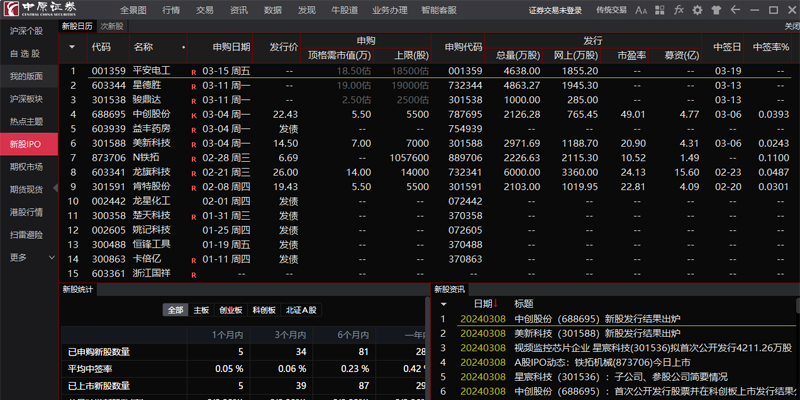
Task: Open 港股行情 in the sidebar
Action: pyautogui.click(x=29, y=212)
